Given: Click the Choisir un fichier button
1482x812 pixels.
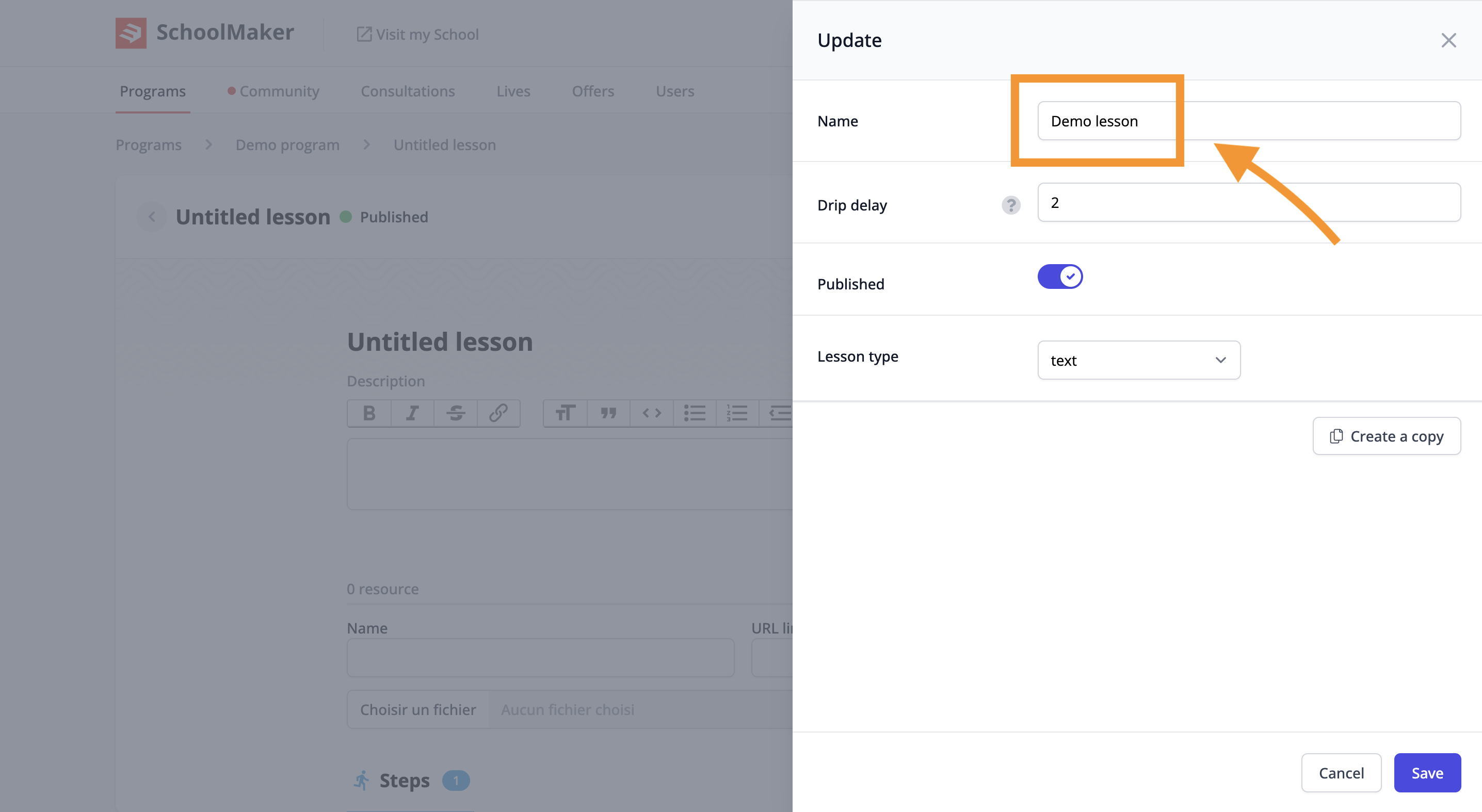Looking at the screenshot, I should click(418, 710).
